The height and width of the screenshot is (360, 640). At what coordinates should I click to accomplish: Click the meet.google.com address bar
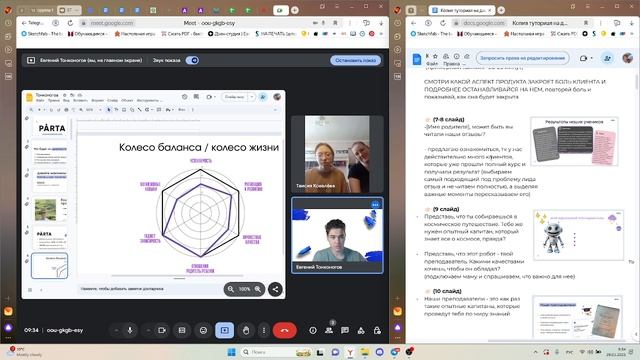111,23
